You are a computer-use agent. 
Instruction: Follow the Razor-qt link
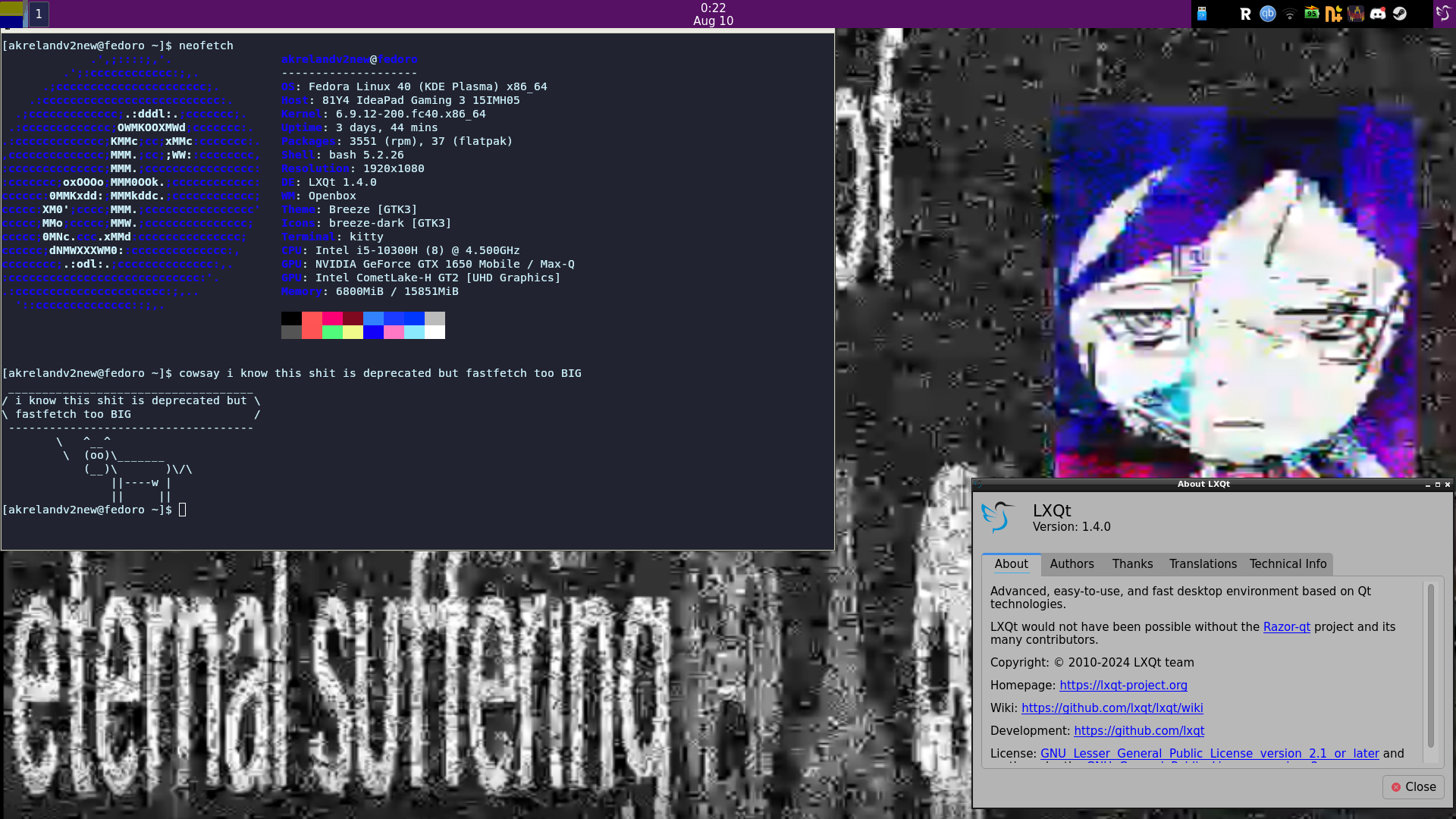(1286, 627)
